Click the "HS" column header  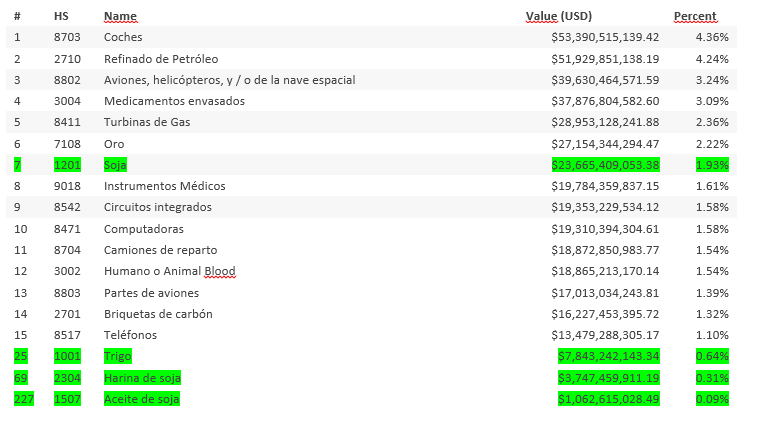point(61,17)
